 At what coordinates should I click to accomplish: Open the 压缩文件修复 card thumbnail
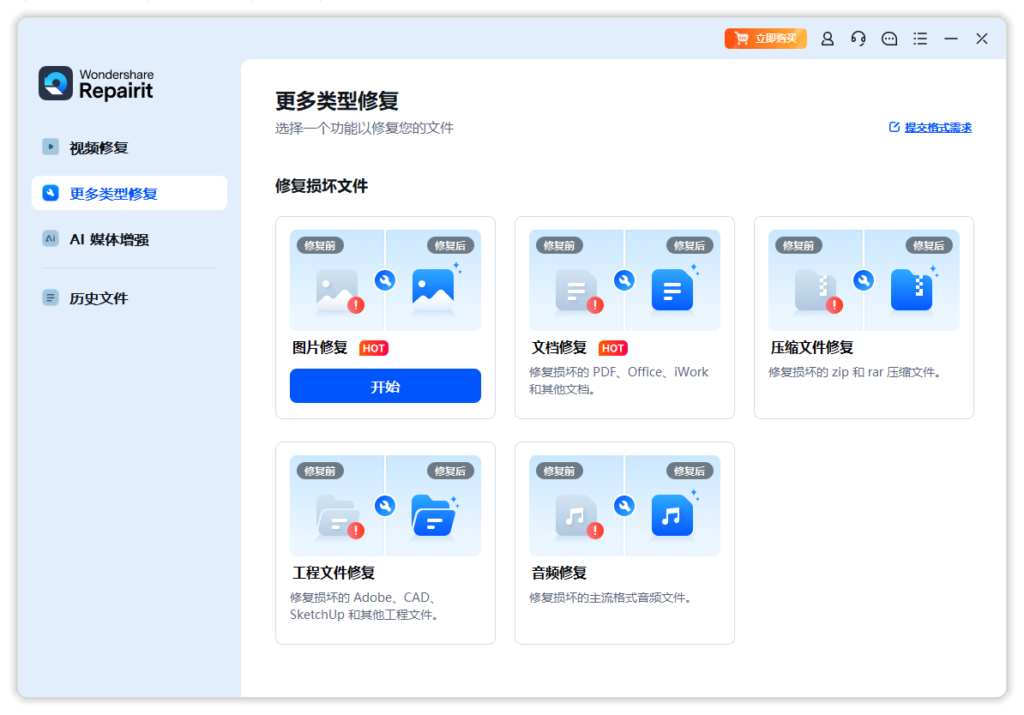[x=863, y=280]
